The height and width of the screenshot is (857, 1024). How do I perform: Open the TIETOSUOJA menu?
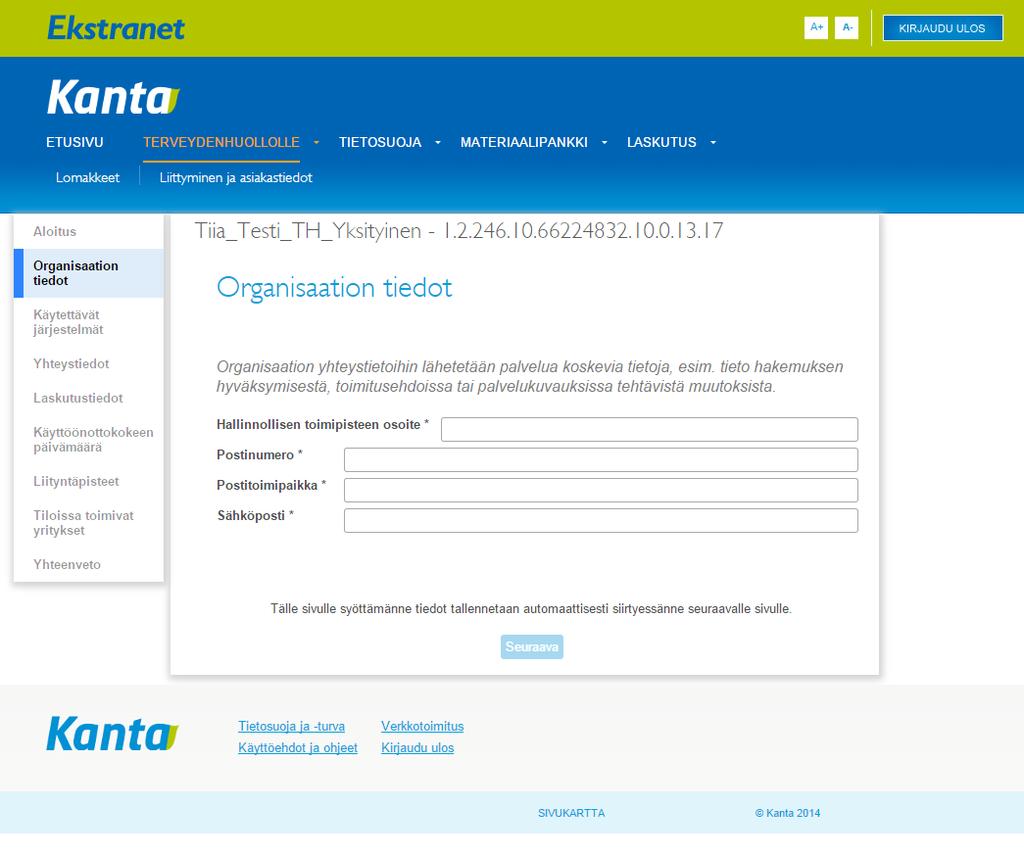(x=380, y=142)
